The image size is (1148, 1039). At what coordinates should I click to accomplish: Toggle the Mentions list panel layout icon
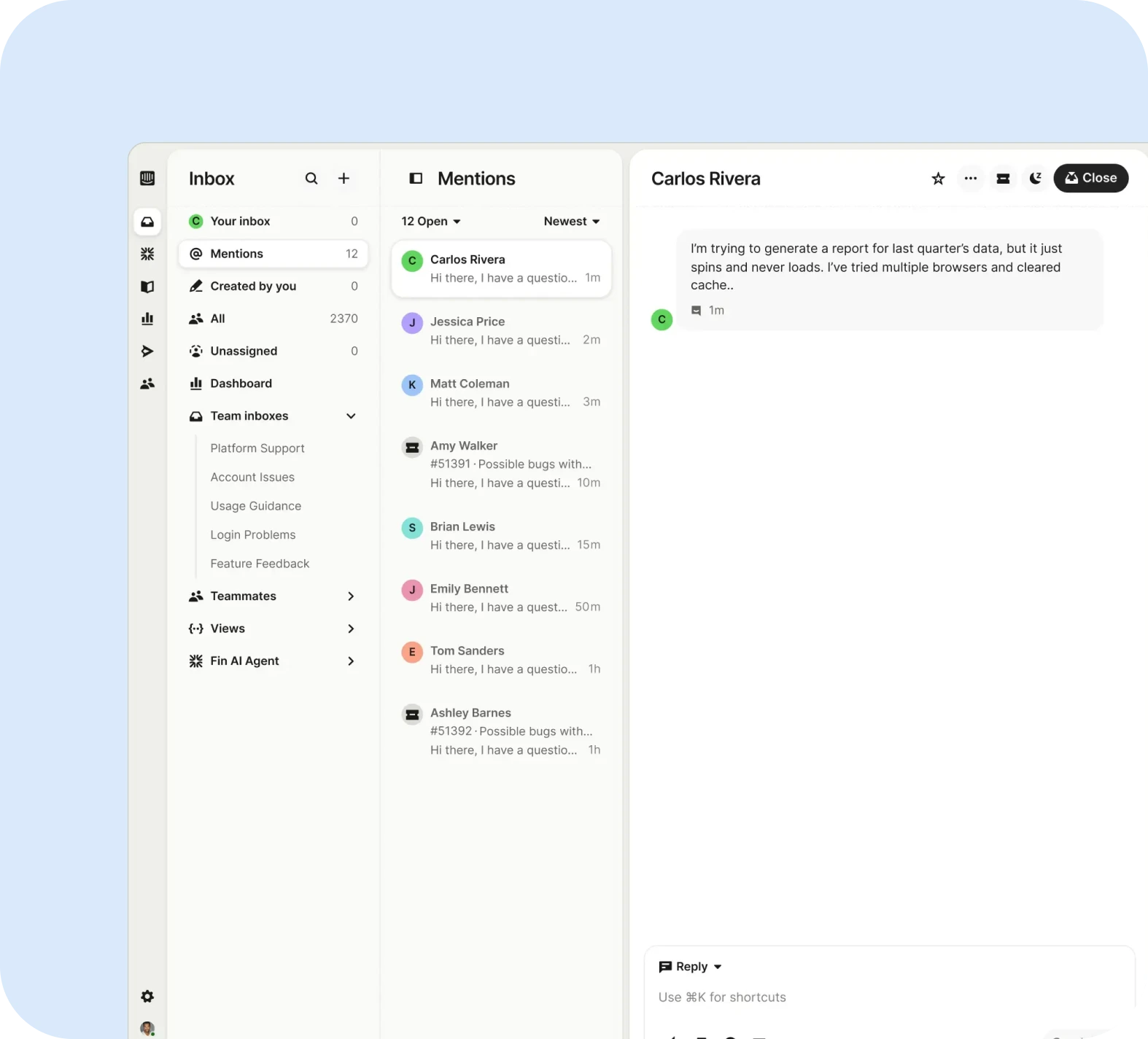tap(416, 179)
